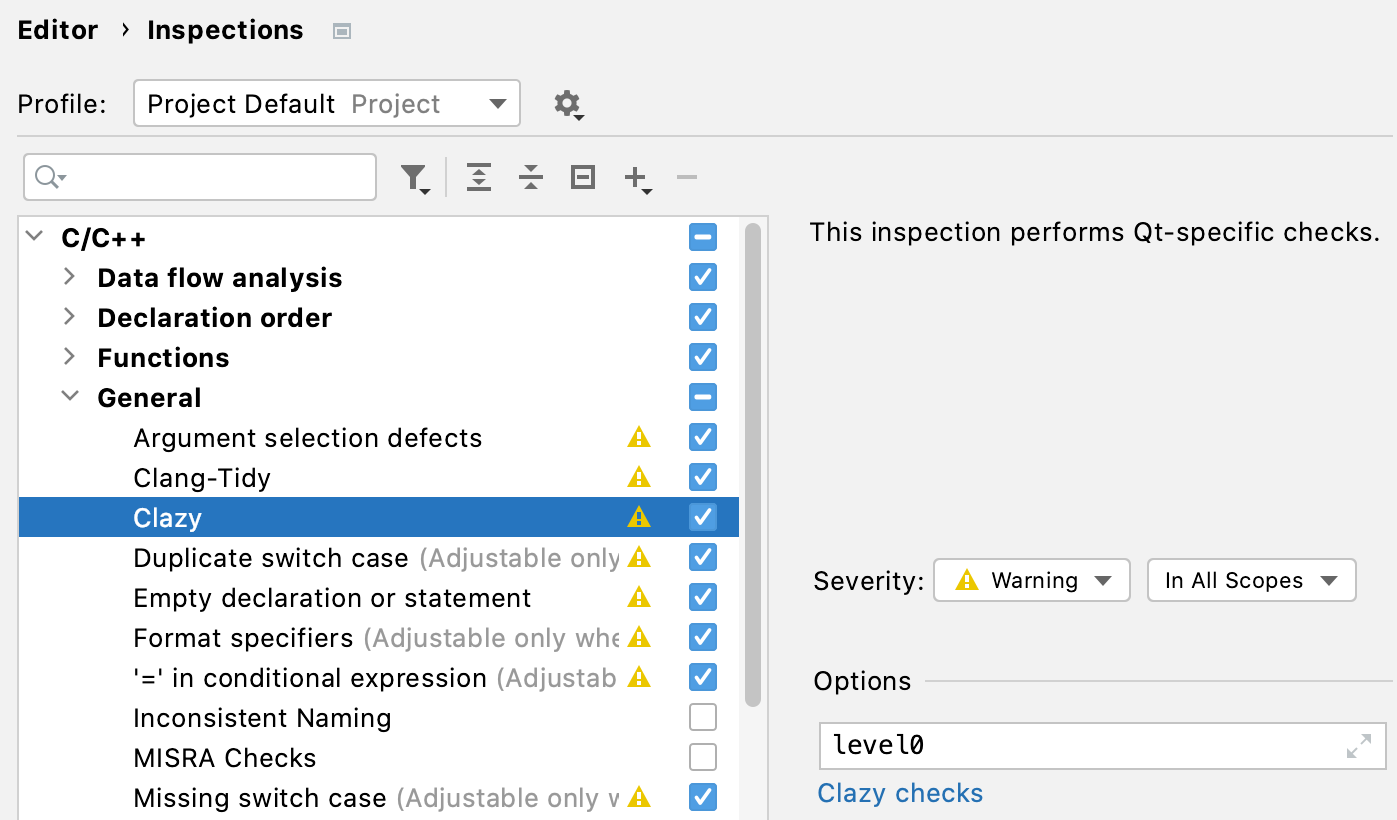Click the small icon next to Inspections title
This screenshot has width=1397, height=820.
[x=342, y=31]
